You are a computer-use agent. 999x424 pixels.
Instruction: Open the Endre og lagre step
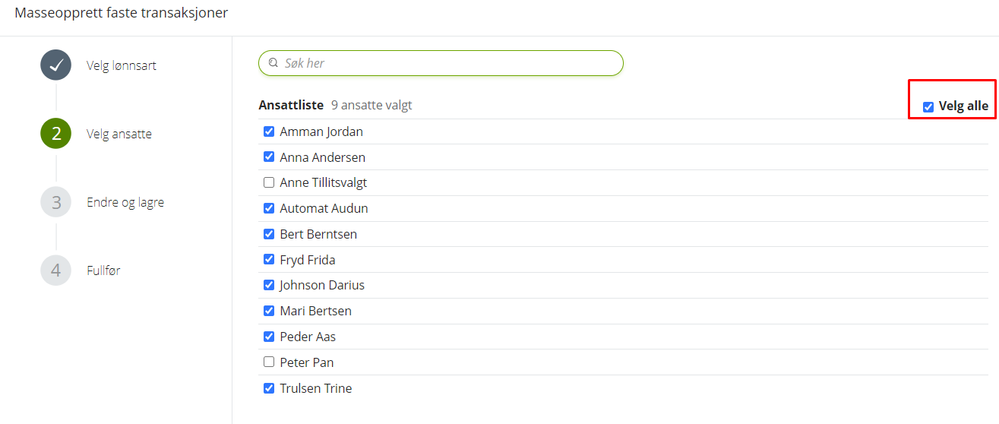pos(125,202)
